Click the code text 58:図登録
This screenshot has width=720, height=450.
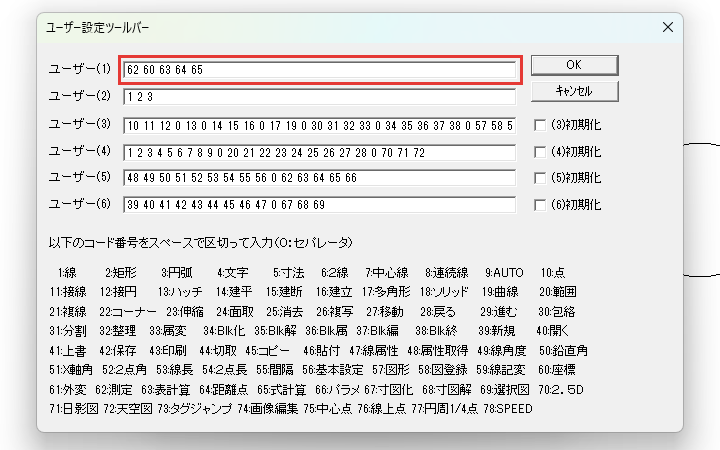click(443, 370)
